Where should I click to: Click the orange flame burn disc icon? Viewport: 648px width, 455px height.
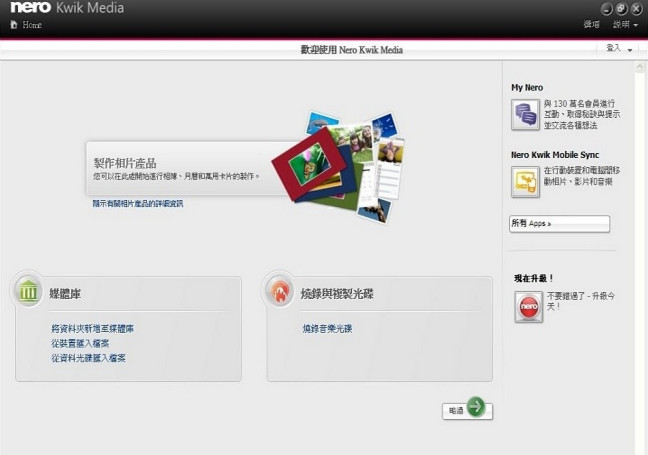click(x=279, y=293)
